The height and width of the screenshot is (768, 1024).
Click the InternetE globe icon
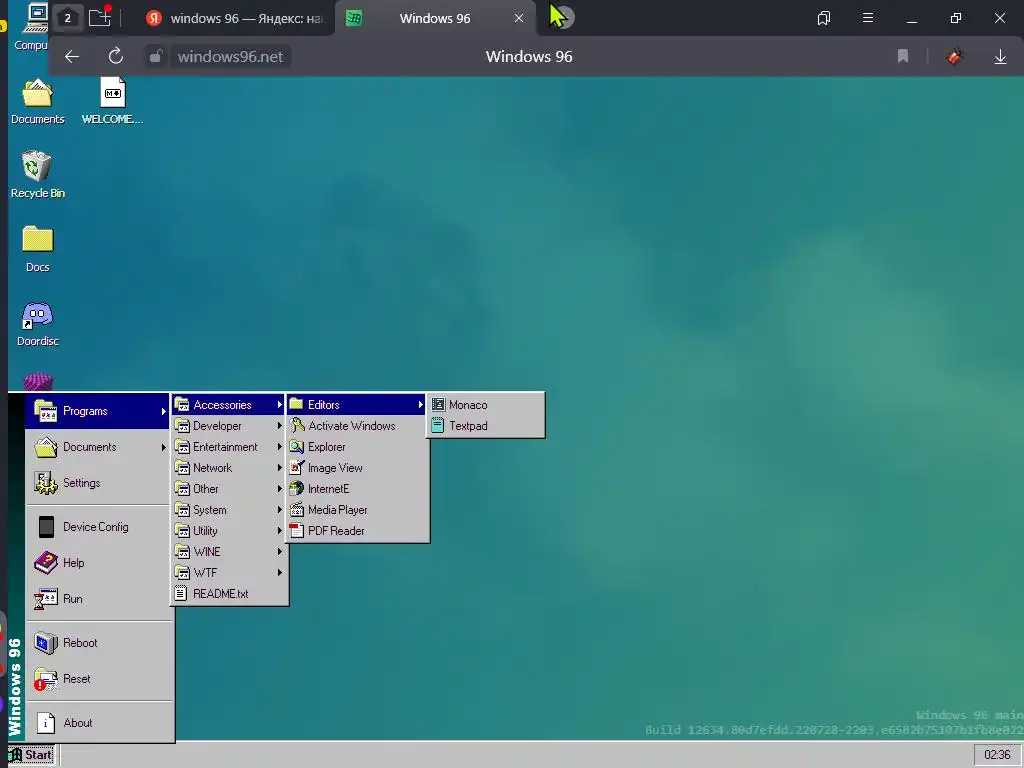[297, 488]
